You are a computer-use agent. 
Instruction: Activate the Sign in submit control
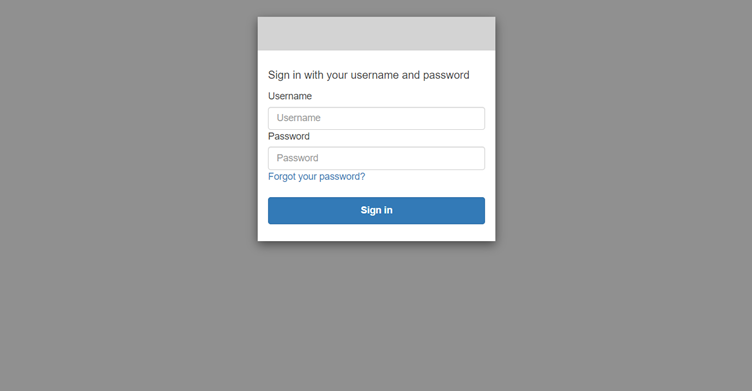click(376, 211)
